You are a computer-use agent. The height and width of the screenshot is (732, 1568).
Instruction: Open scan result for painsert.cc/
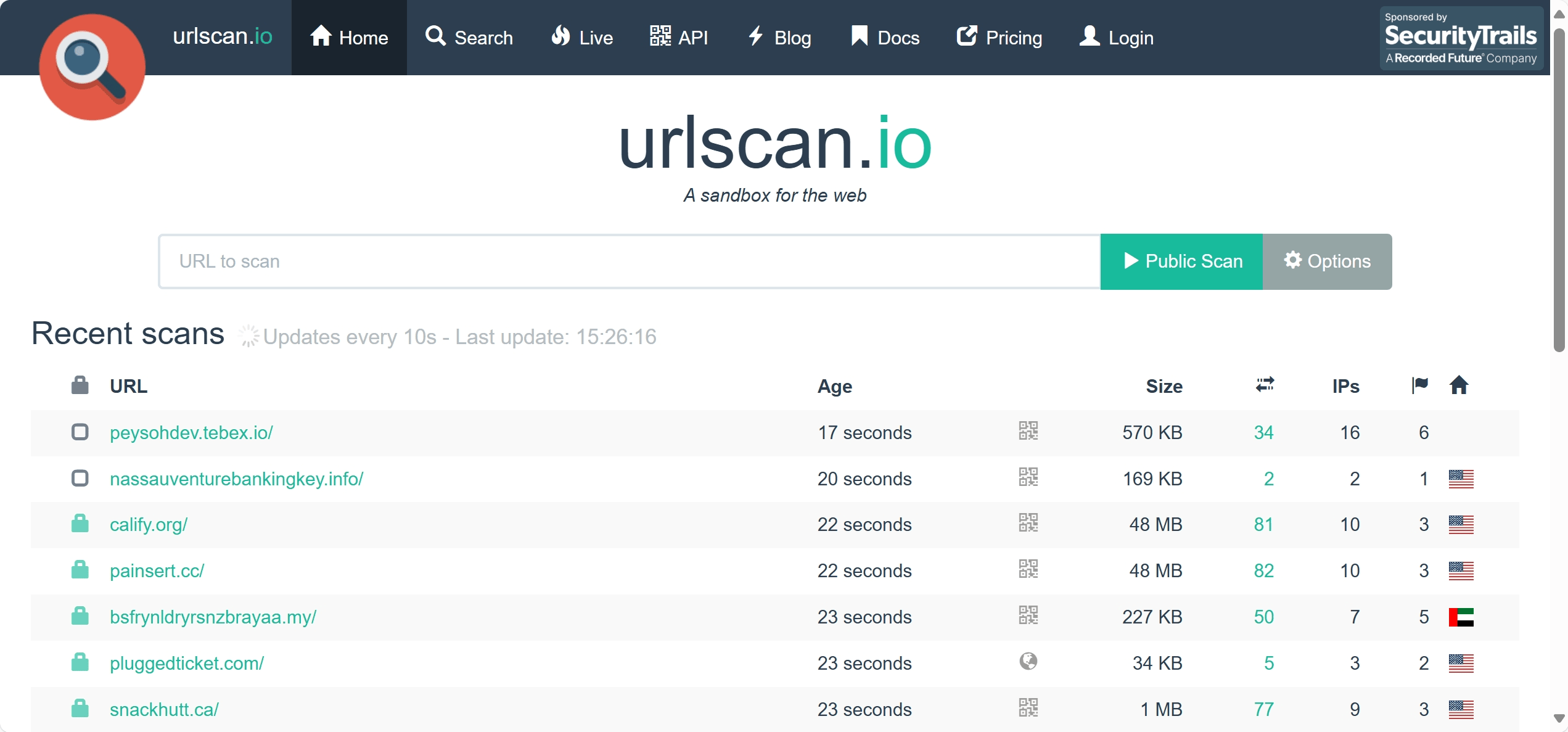[157, 570]
